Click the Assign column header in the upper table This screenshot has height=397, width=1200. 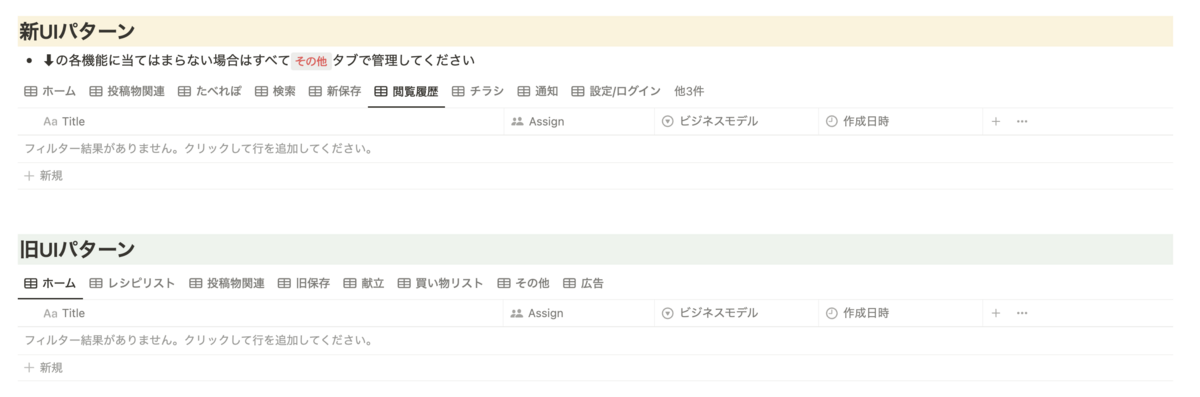578,121
